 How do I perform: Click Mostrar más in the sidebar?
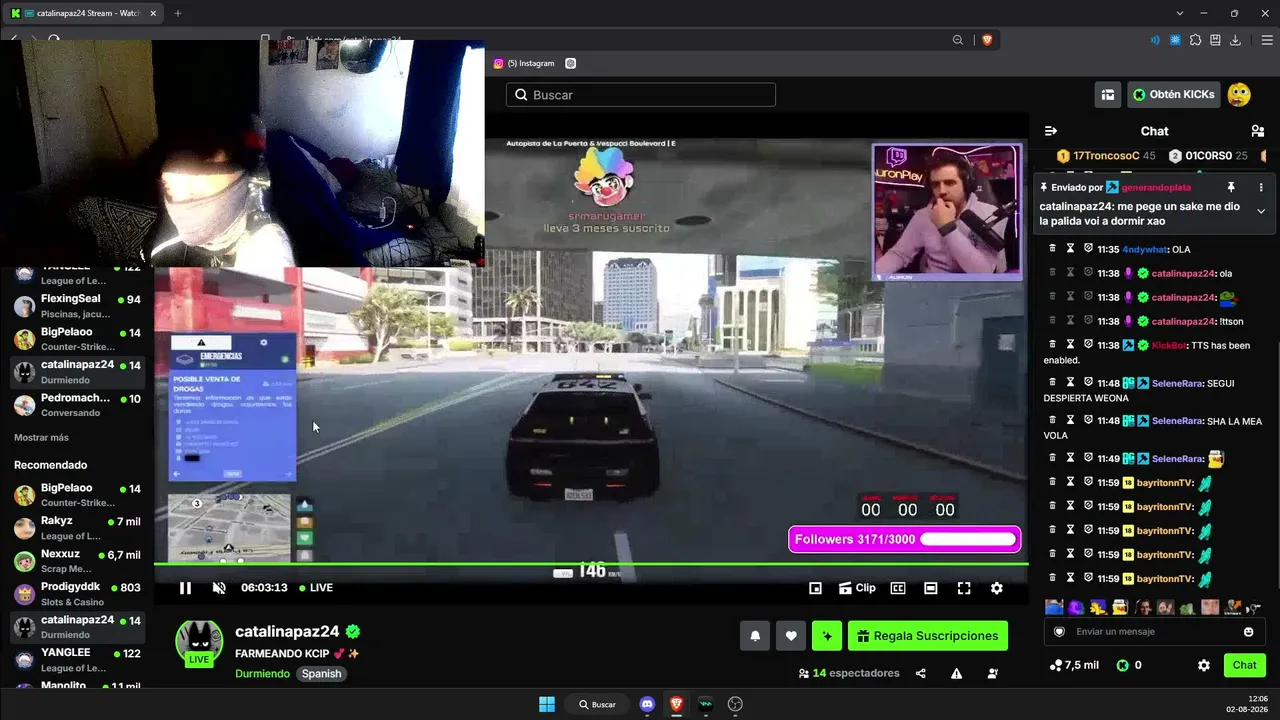tap(41, 438)
